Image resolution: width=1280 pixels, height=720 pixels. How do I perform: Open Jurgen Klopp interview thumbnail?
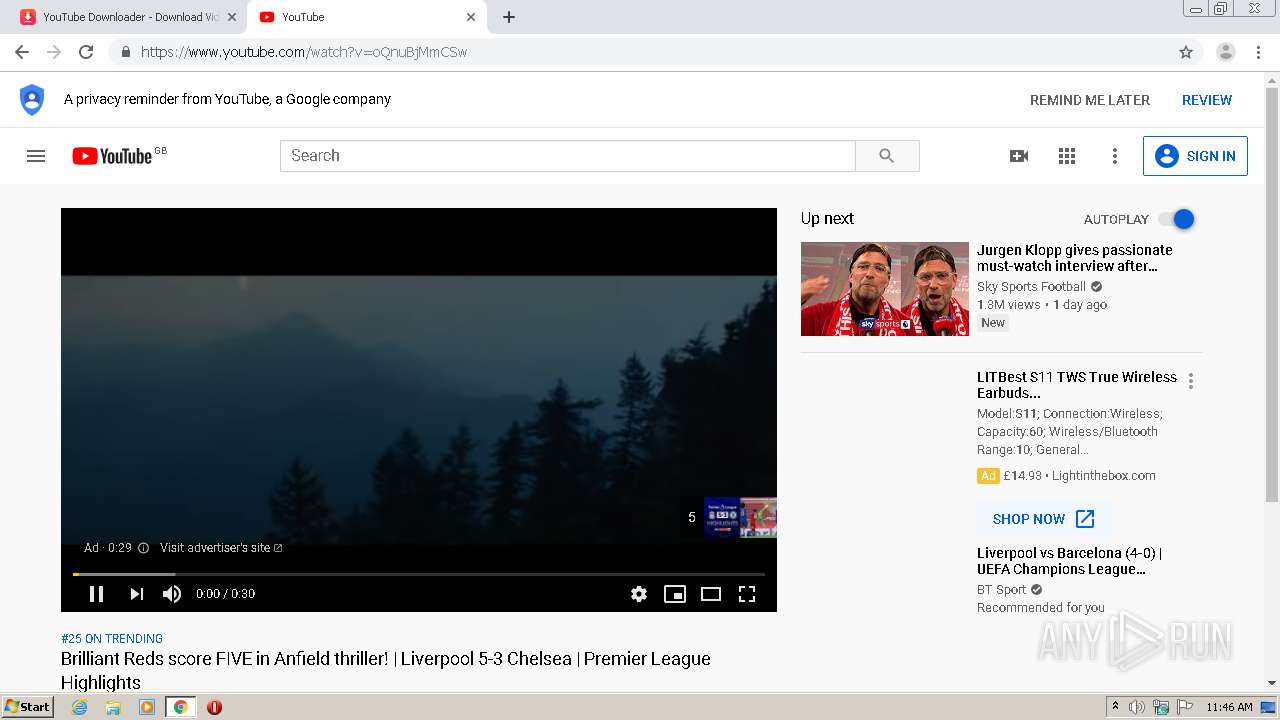coord(885,289)
